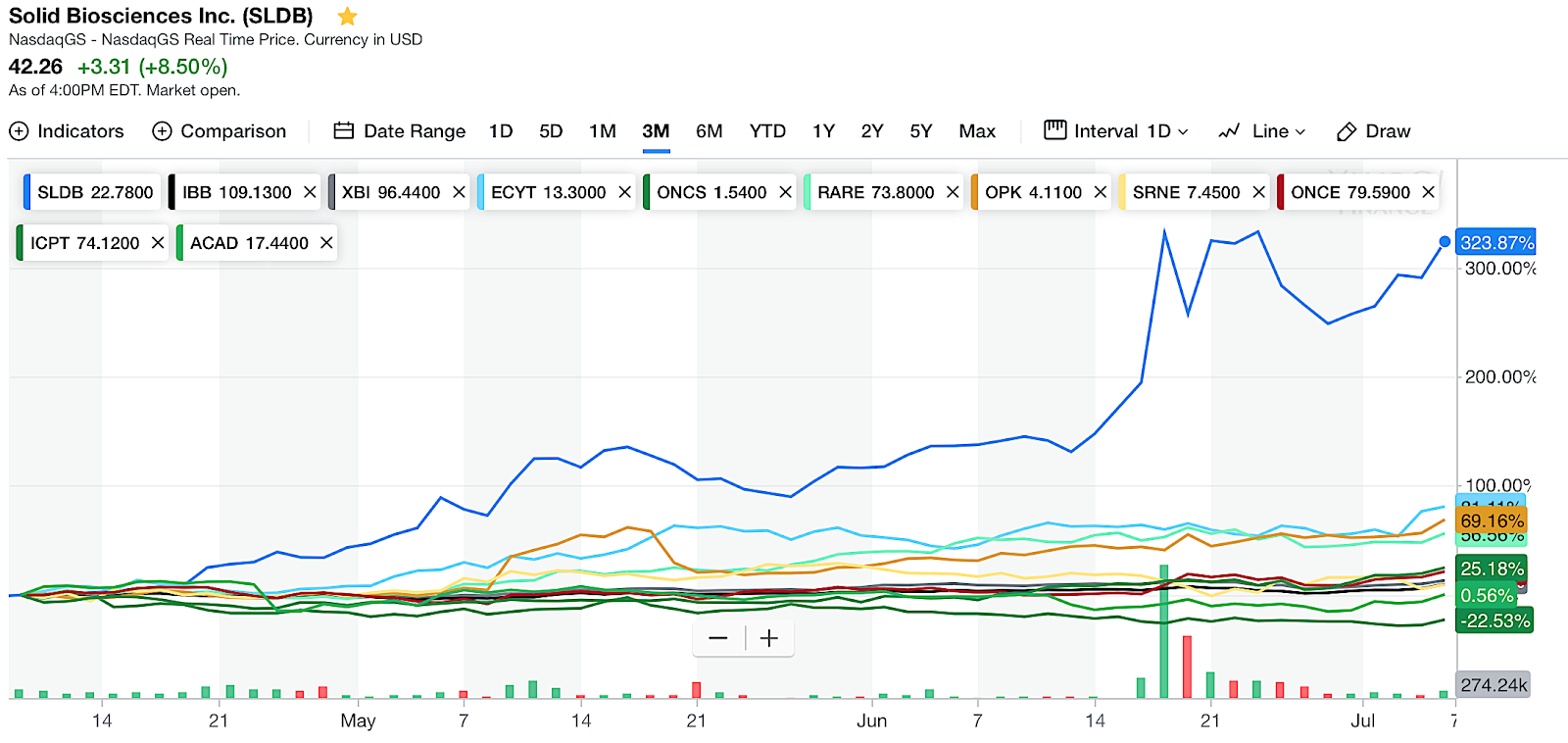Open the Line chart type dropdown

pyautogui.click(x=1262, y=131)
